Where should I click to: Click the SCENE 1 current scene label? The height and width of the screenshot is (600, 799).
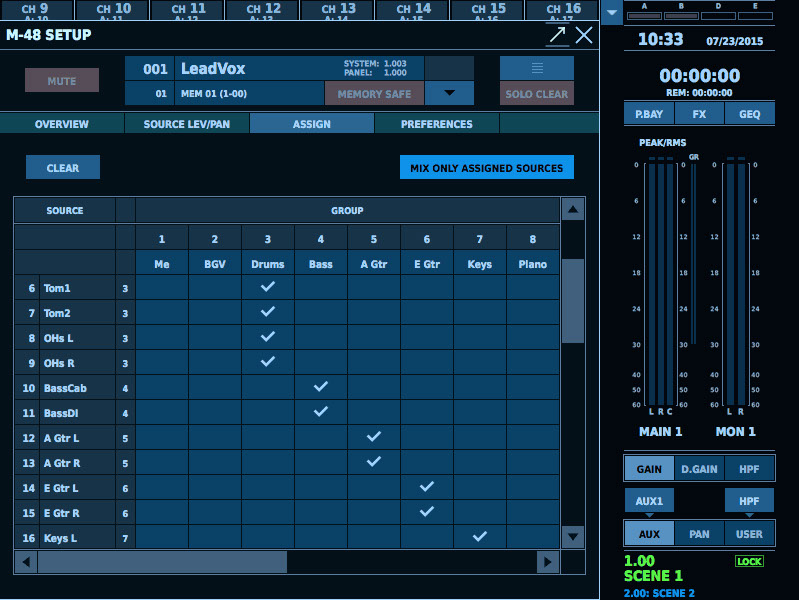click(653, 576)
